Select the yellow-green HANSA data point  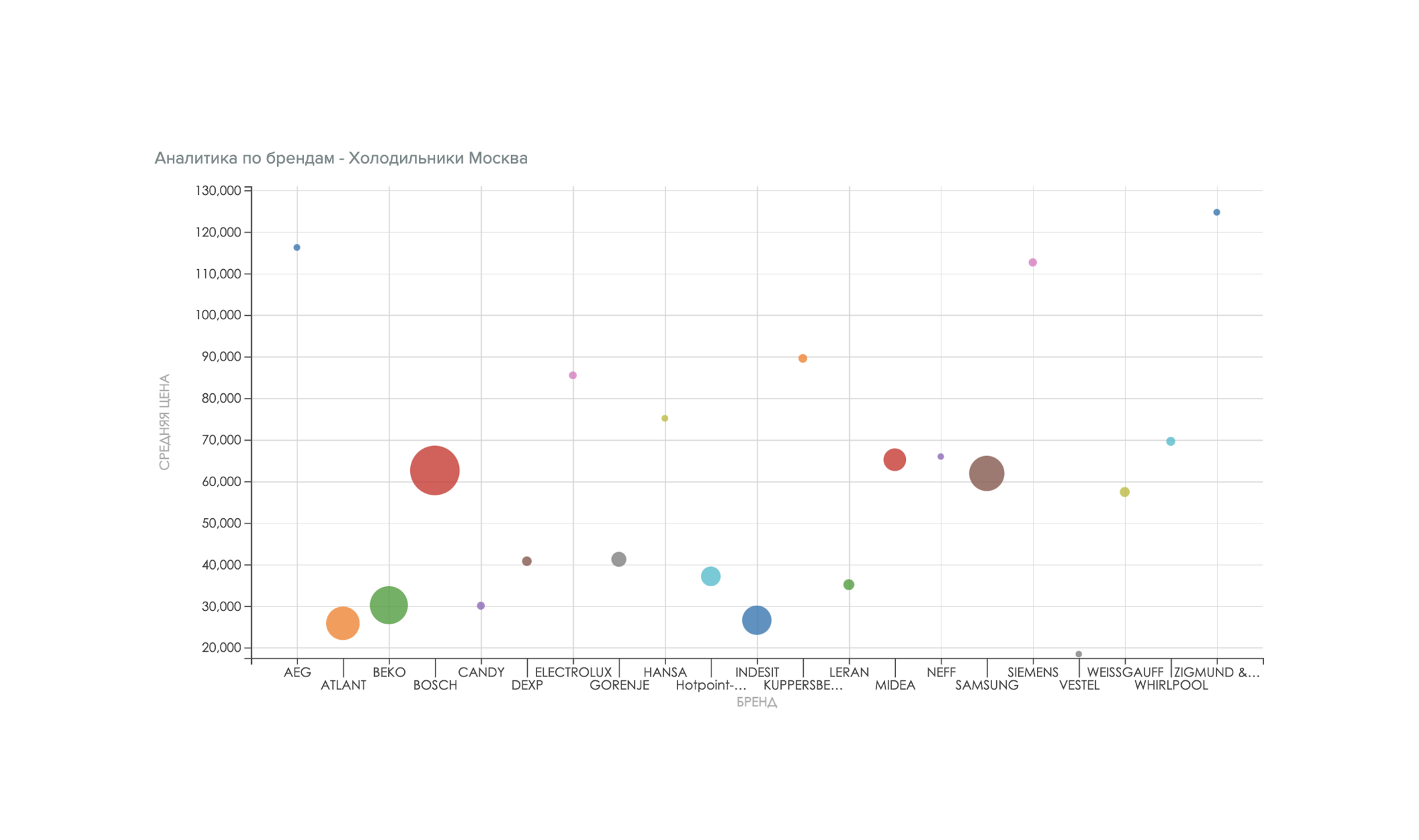point(665,419)
